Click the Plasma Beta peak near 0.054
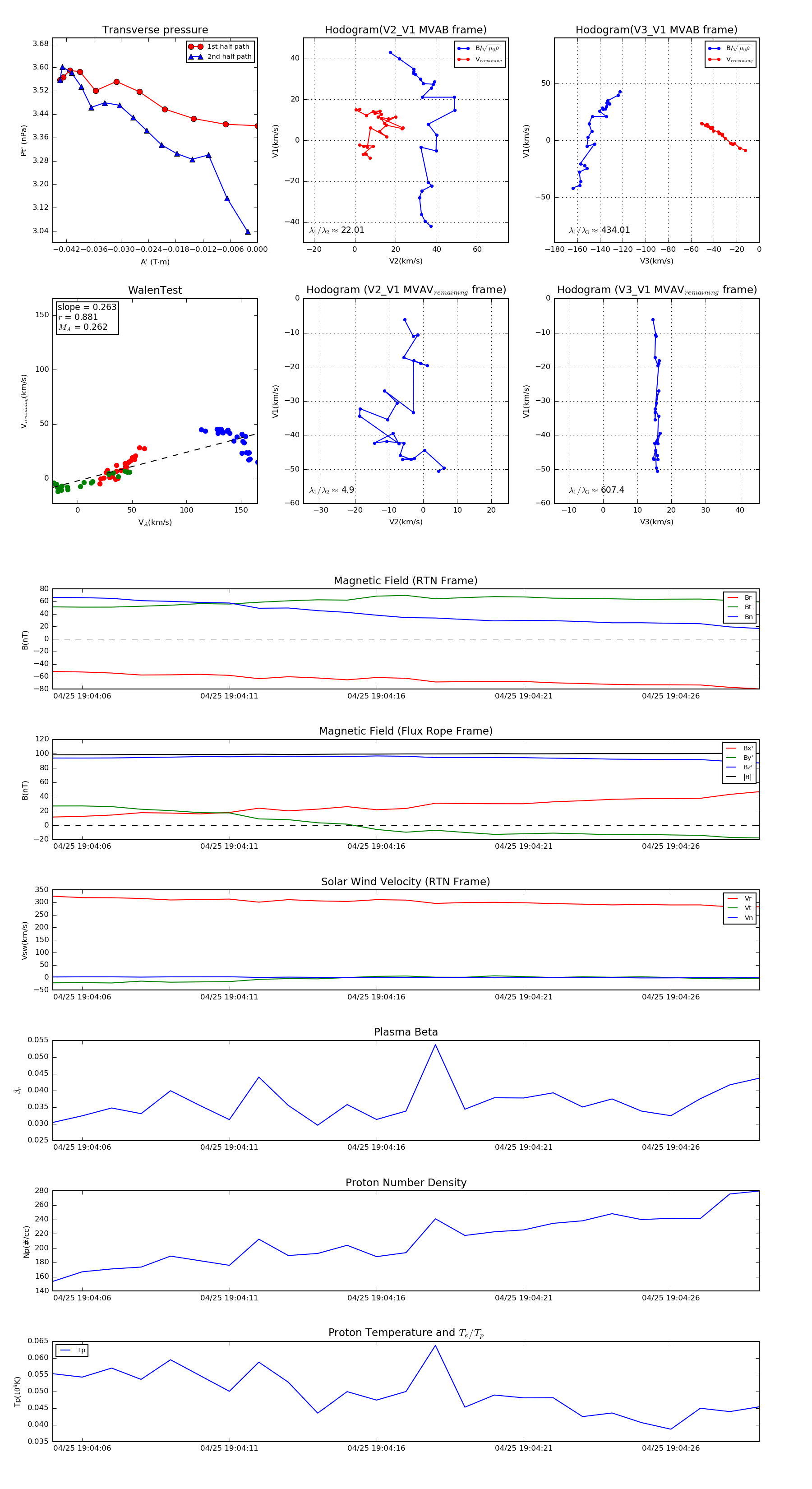The height and width of the screenshot is (1489, 812). (435, 1045)
